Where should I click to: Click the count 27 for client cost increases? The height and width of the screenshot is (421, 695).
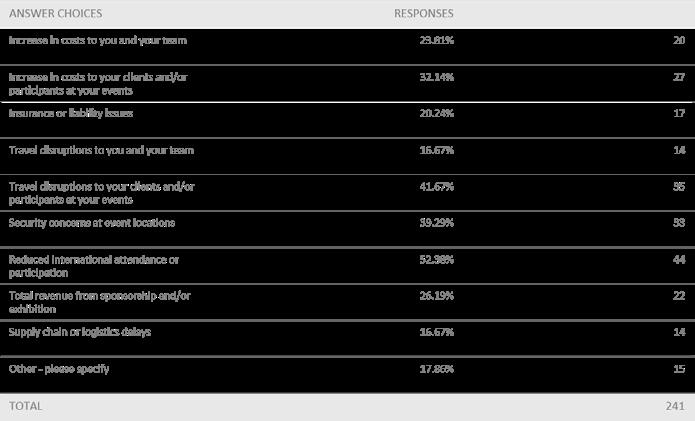[x=679, y=77]
